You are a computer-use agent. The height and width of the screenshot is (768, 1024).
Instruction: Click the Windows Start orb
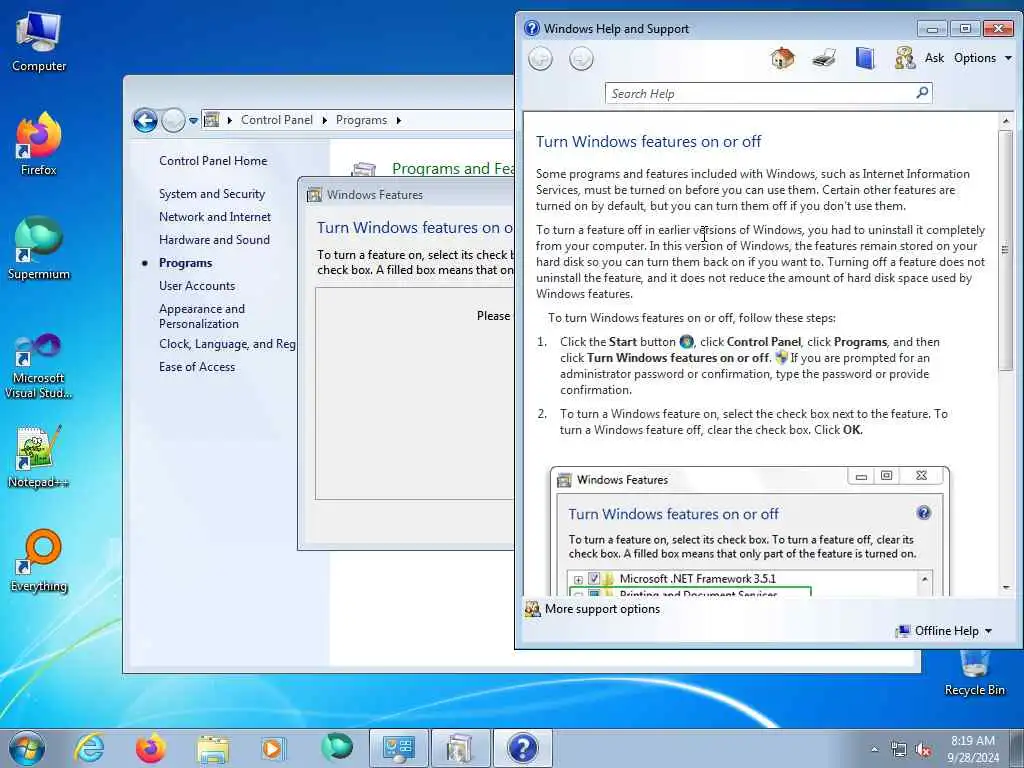27,748
